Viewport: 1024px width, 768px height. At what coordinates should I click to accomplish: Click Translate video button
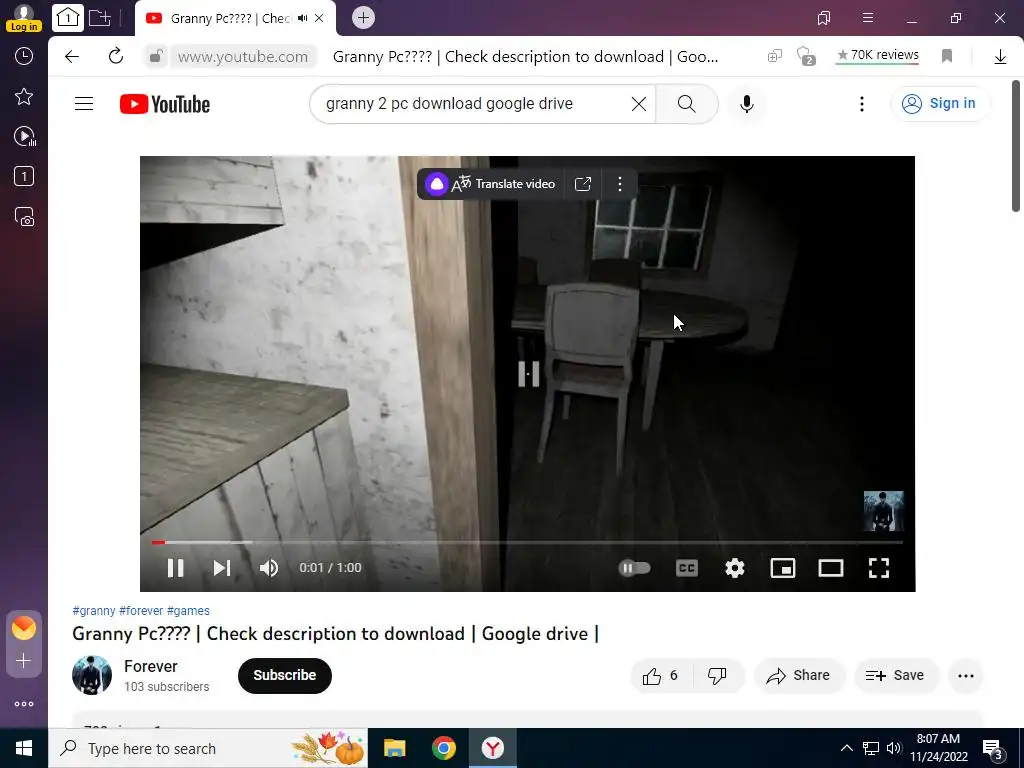coord(490,184)
